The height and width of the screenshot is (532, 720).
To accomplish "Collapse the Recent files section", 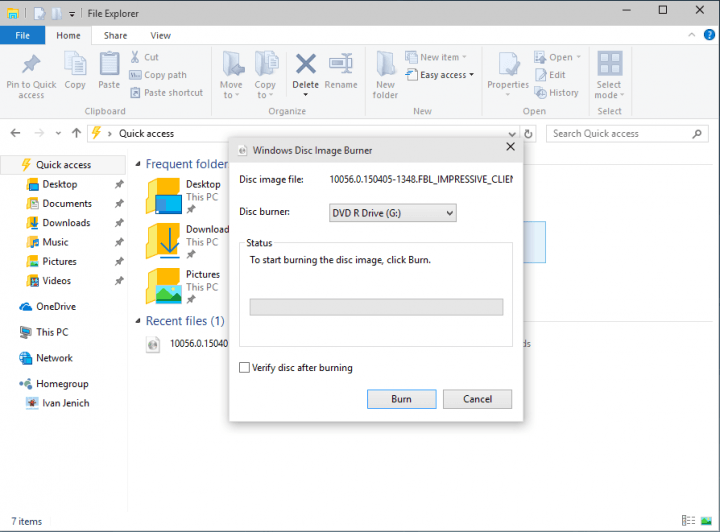I will tap(138, 321).
